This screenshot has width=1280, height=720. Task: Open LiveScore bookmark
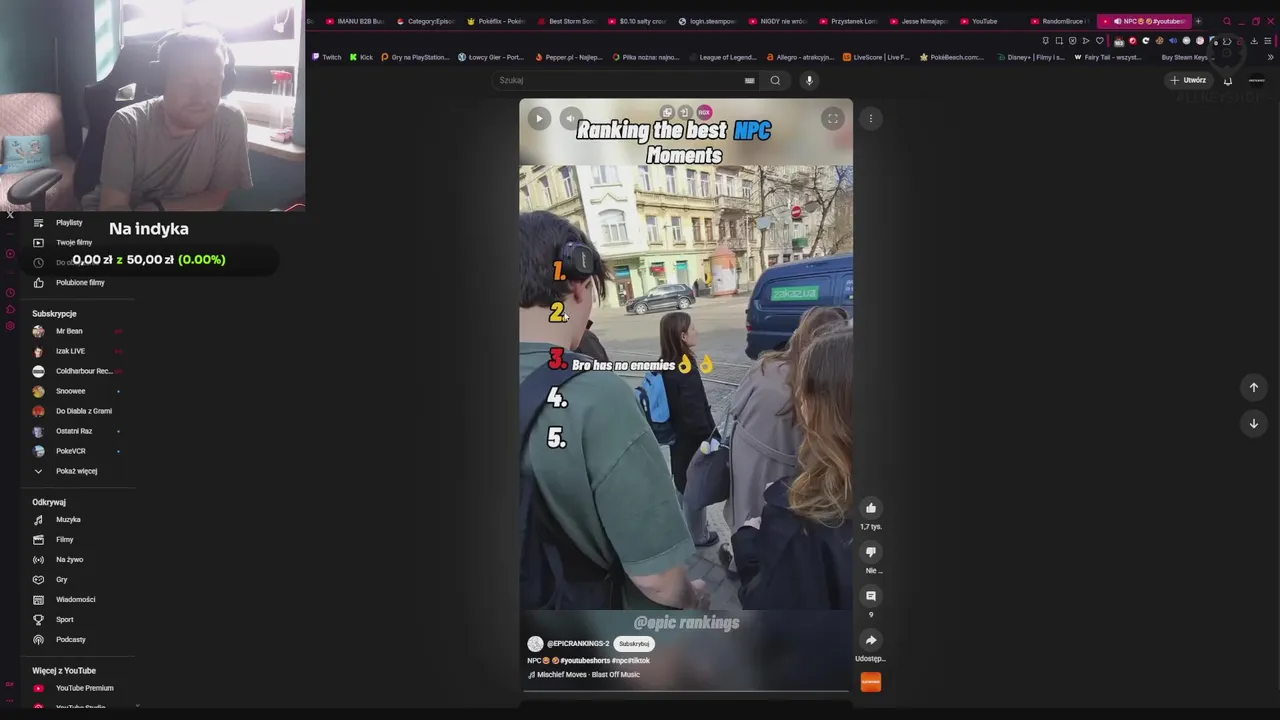(876, 57)
